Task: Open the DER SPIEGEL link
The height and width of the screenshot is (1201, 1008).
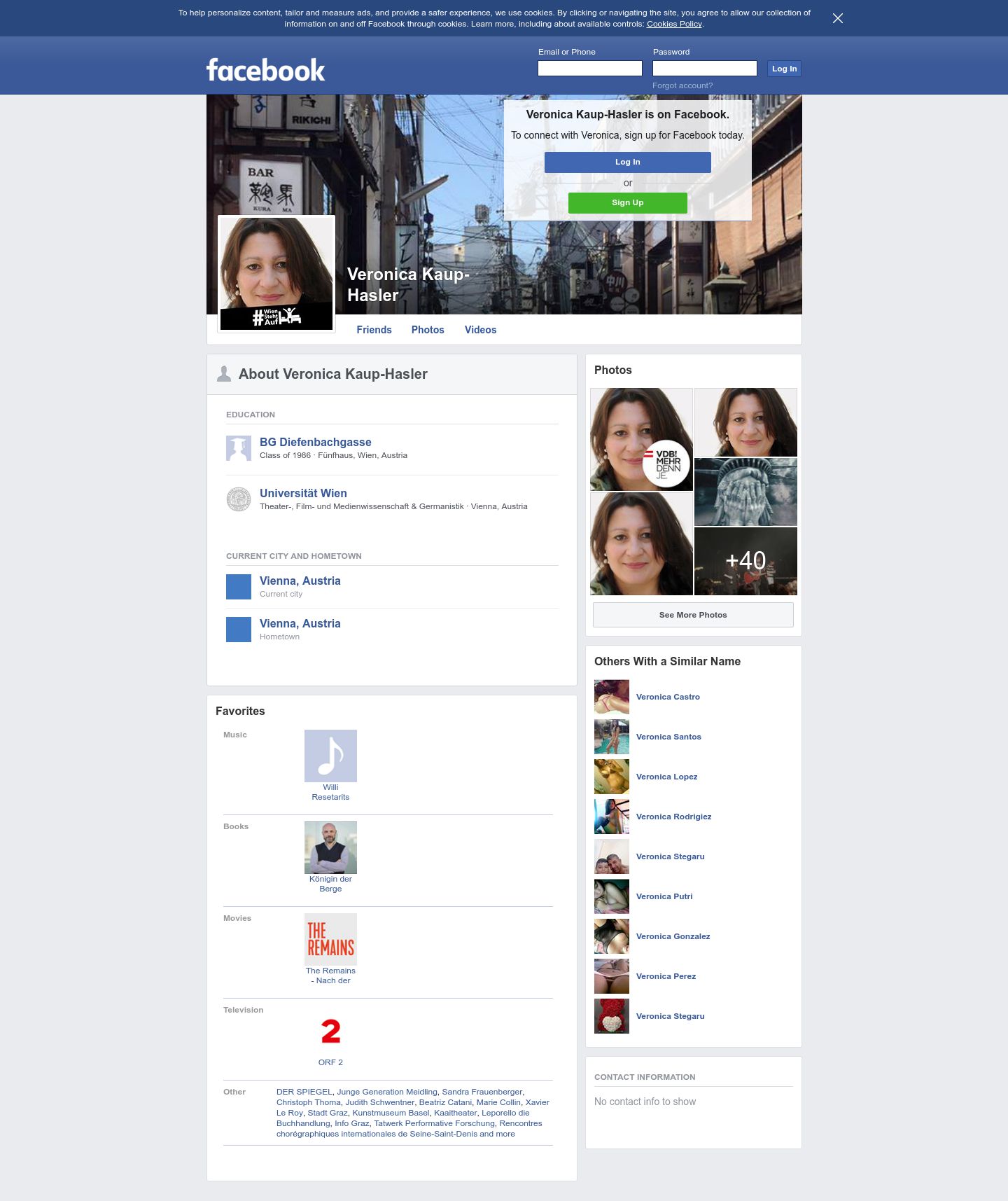Action: coord(304,1092)
